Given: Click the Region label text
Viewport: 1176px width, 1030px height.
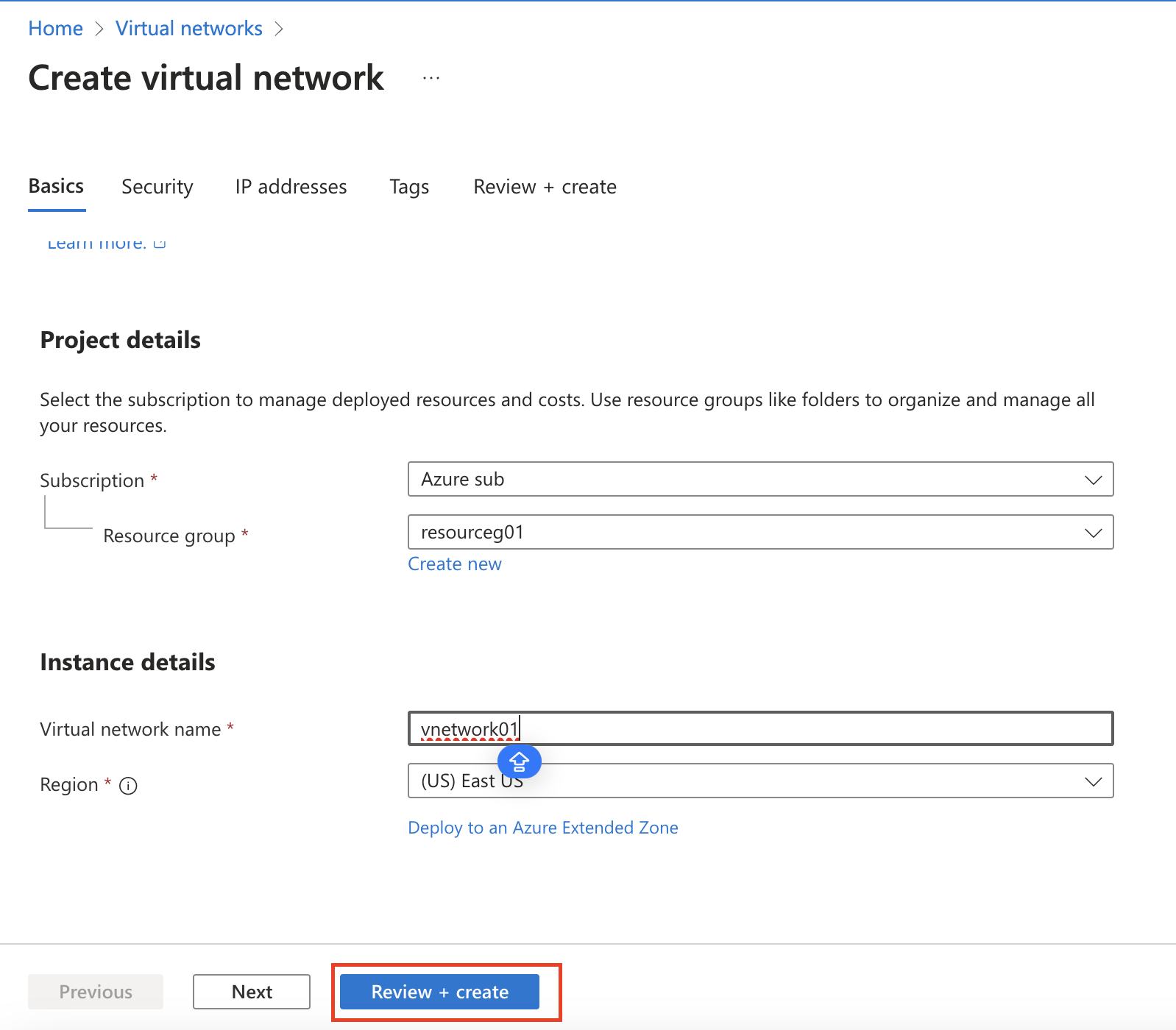Looking at the screenshot, I should [69, 785].
